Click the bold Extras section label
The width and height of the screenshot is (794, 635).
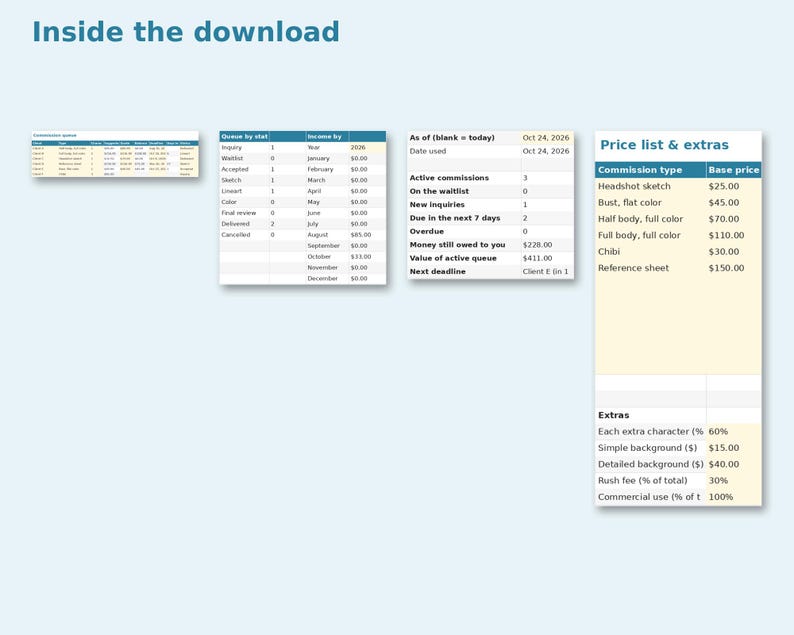(613, 415)
